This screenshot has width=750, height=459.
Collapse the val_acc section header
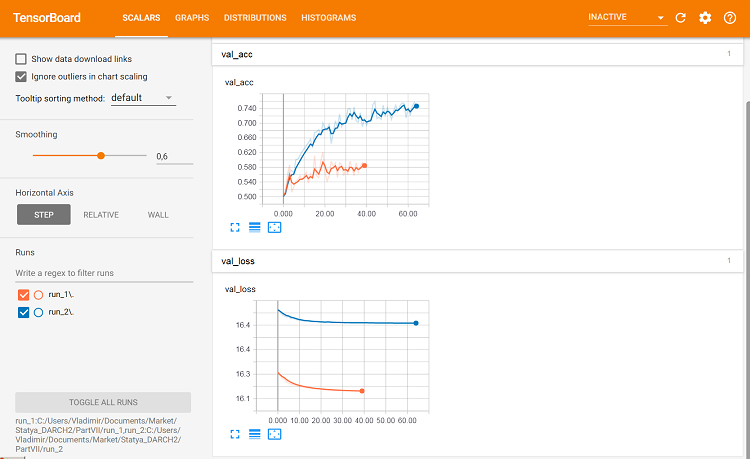[x=477, y=55]
